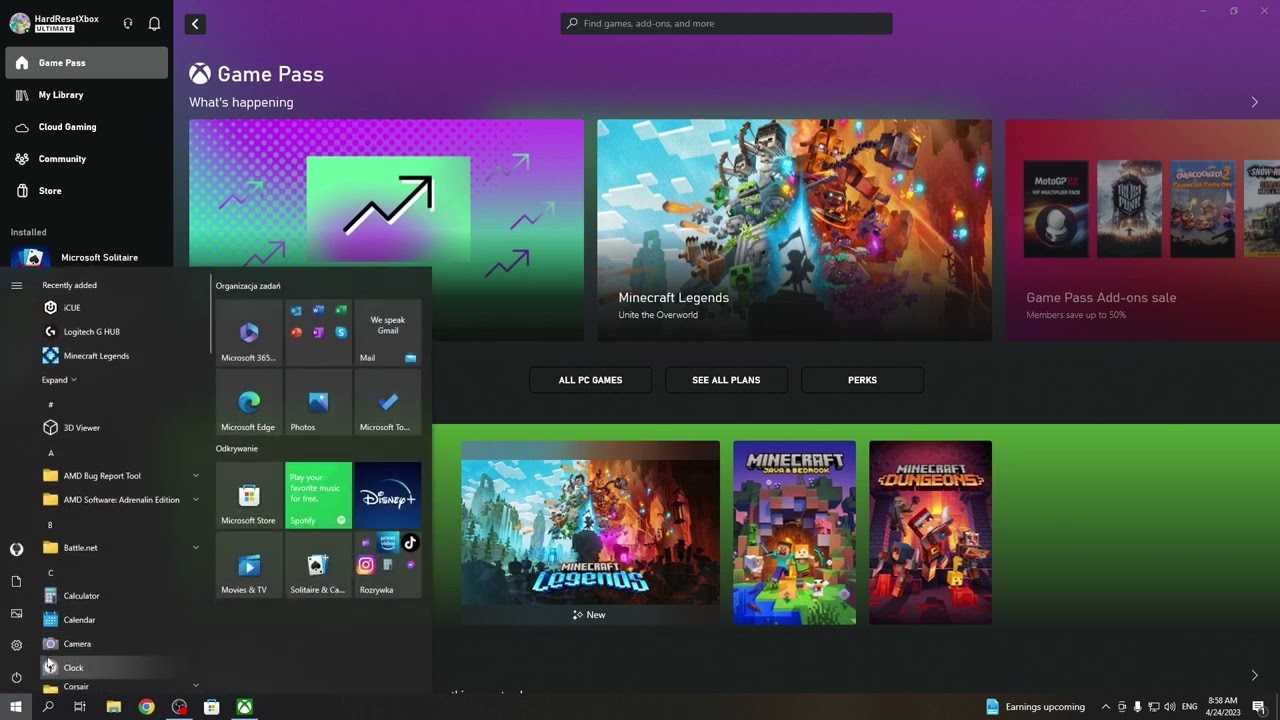The width and height of the screenshot is (1280, 720).
Task: Click PERKS button
Action: [862, 380]
